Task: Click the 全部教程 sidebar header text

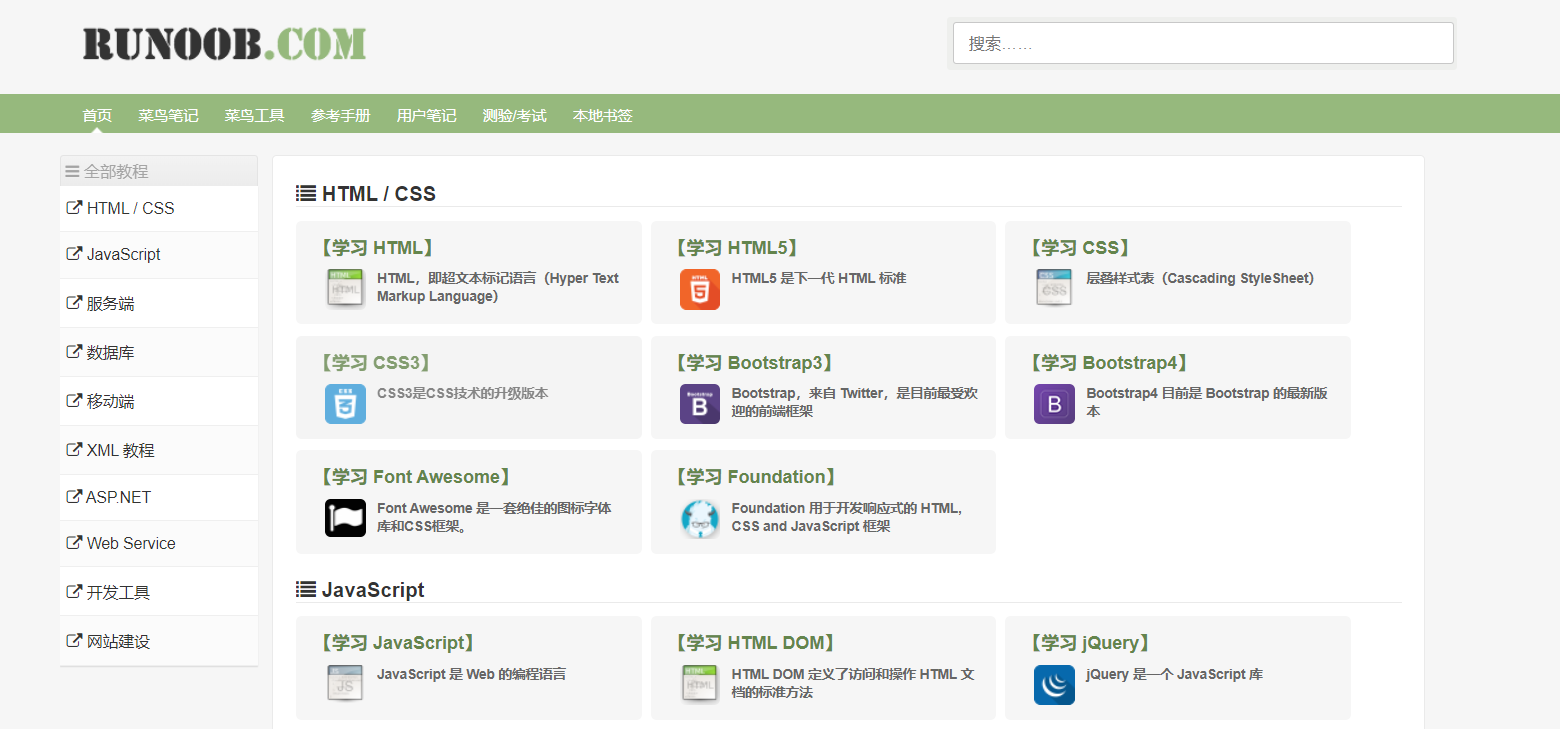Action: 116,172
